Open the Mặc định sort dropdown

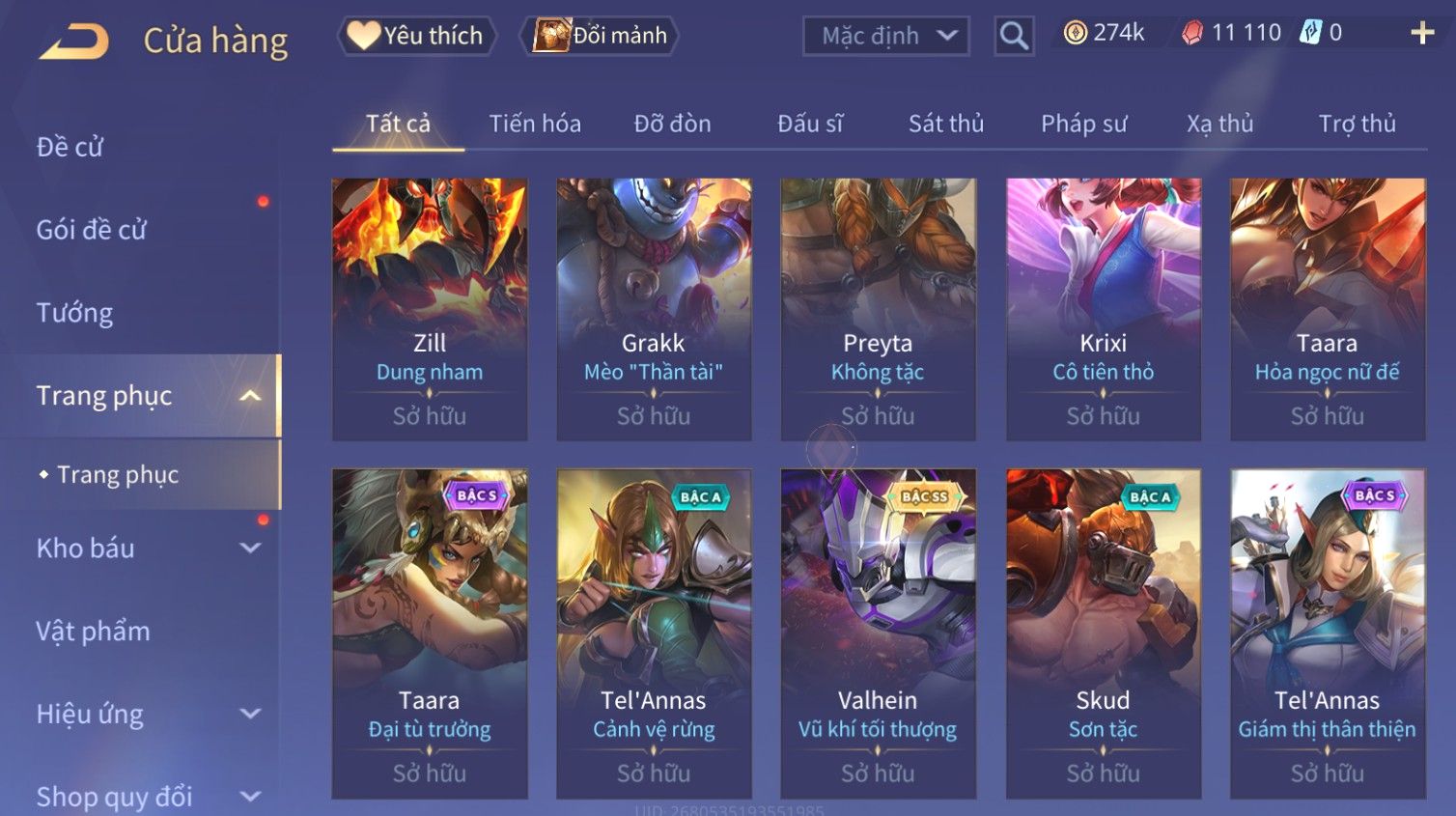coord(885,36)
